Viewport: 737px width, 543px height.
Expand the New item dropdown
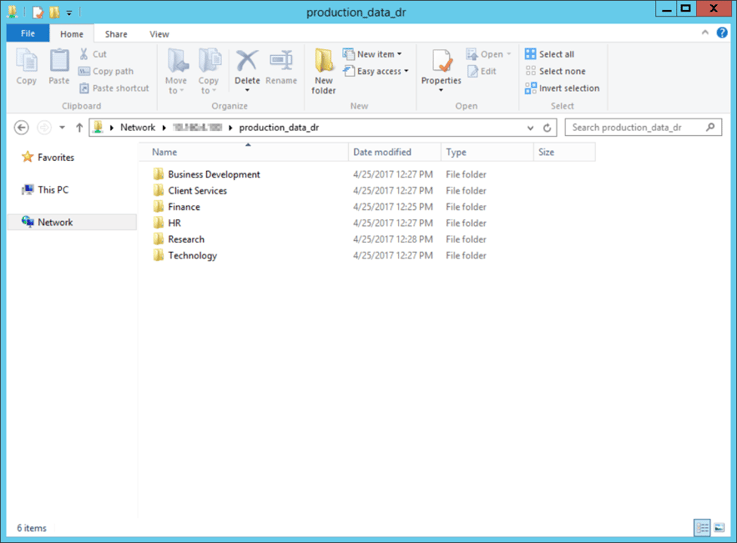tap(373, 54)
